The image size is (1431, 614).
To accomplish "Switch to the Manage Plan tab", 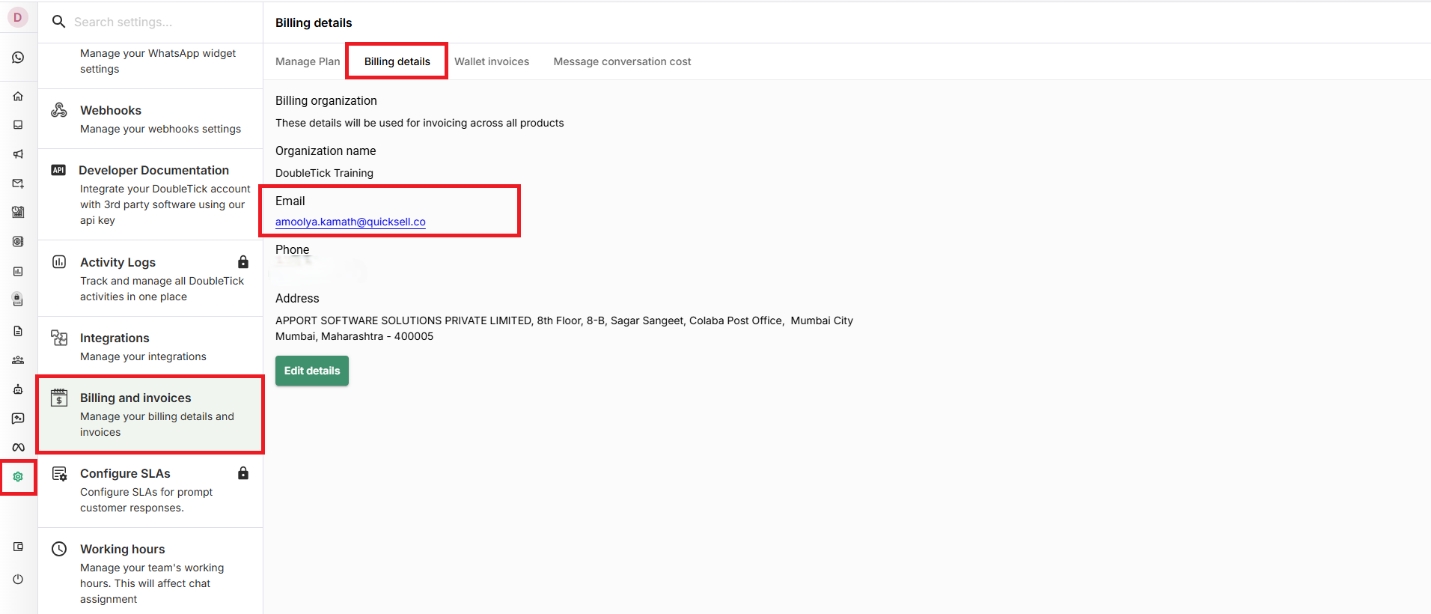I will (x=307, y=62).
